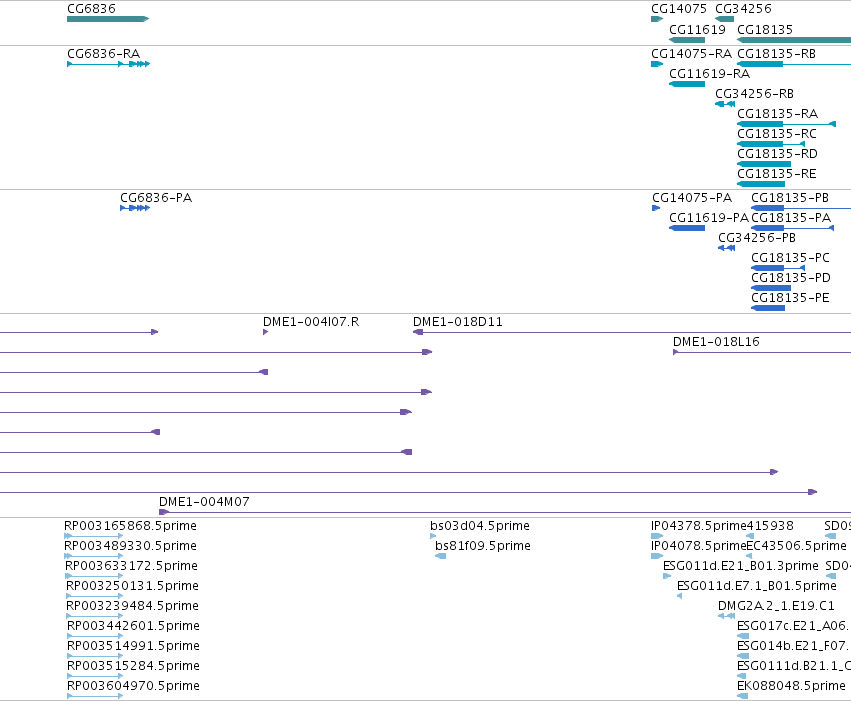The height and width of the screenshot is (701, 851).
Task: Click the RP003442601.5prime EST arrow
Action: click(x=96, y=636)
